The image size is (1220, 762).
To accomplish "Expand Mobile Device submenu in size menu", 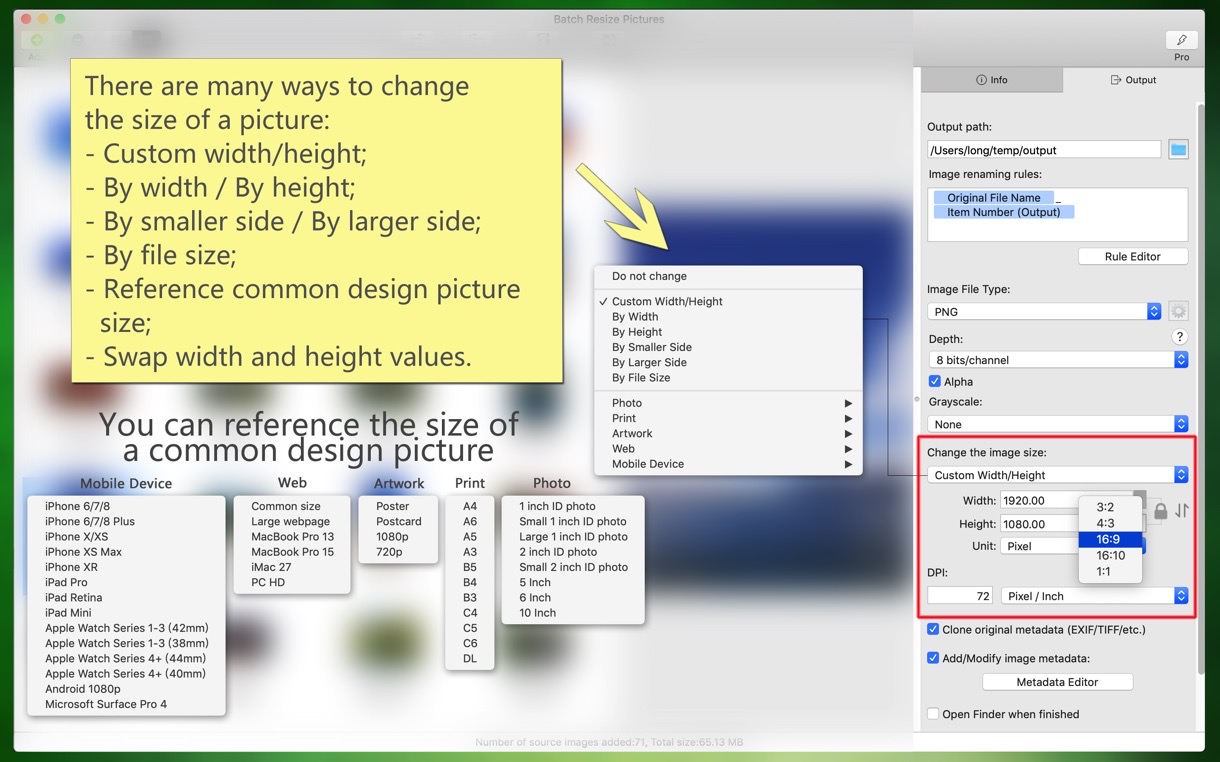I will pyautogui.click(x=728, y=464).
